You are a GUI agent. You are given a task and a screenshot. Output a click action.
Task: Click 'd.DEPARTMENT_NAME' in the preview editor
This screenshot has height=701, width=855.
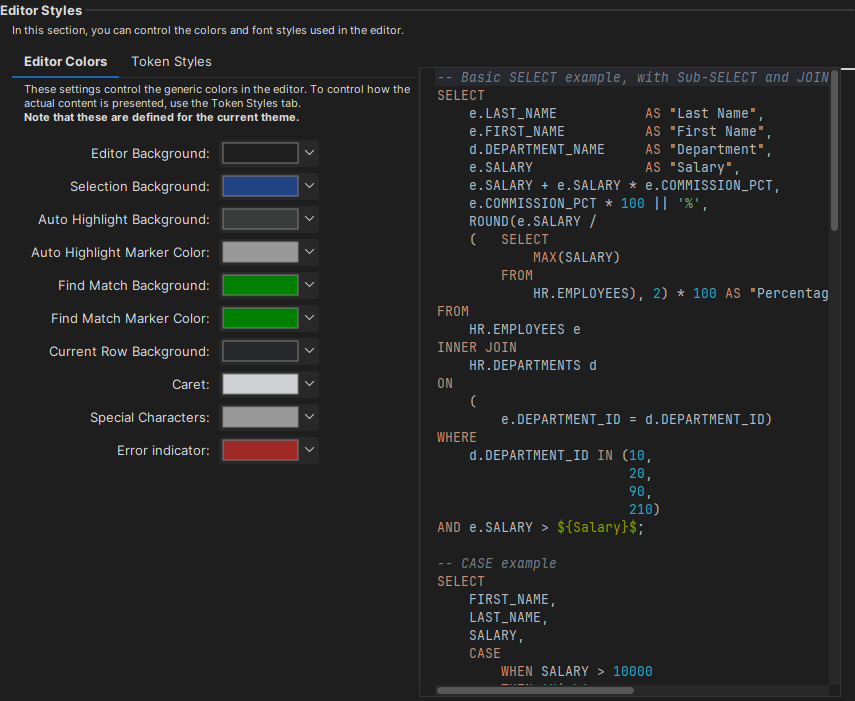537,149
